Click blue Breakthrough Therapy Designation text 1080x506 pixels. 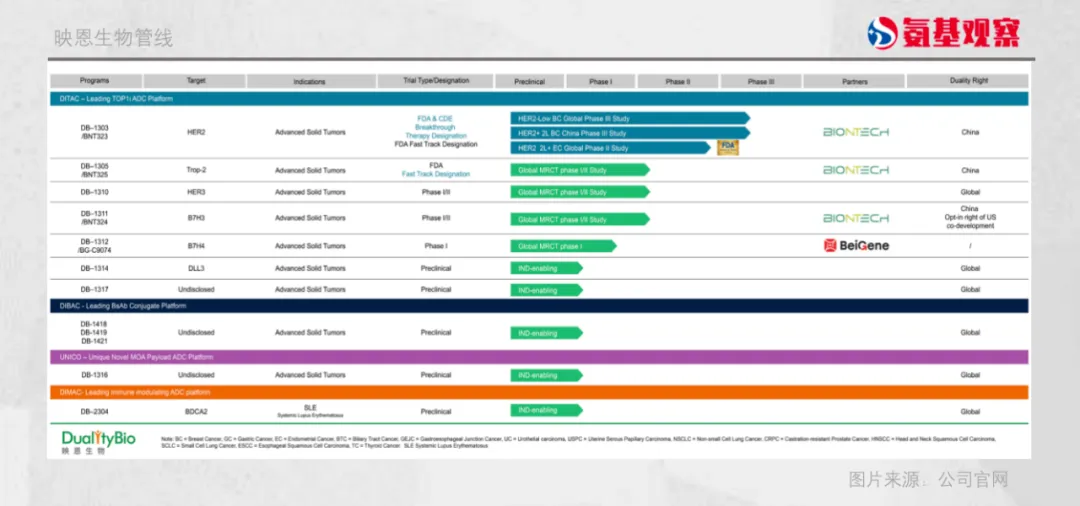435,132
